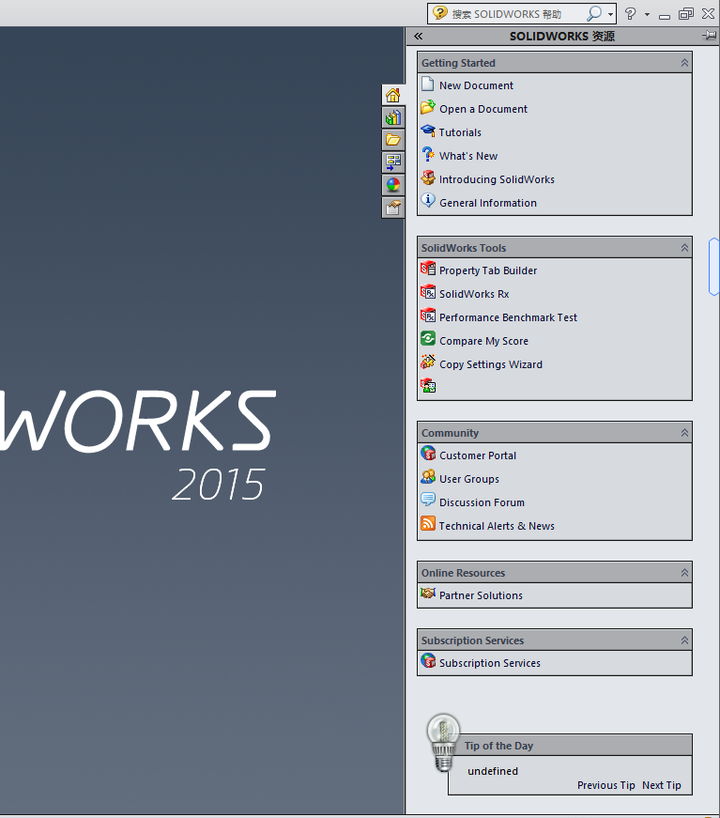Click the Discussion Forum speech bubble icon
The width and height of the screenshot is (720, 818).
(x=428, y=500)
